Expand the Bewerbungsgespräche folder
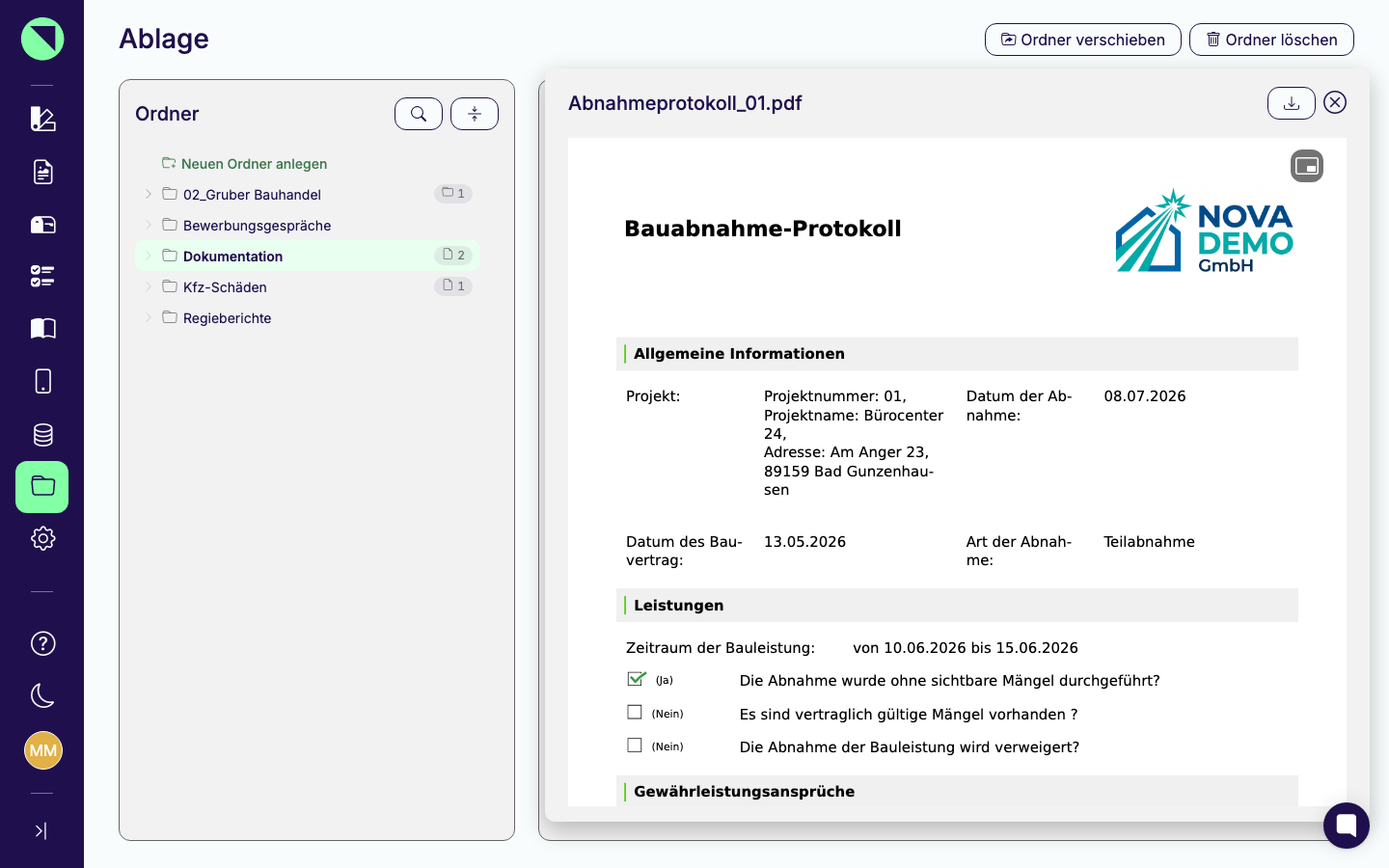This screenshot has height=868, width=1389. tap(149, 225)
